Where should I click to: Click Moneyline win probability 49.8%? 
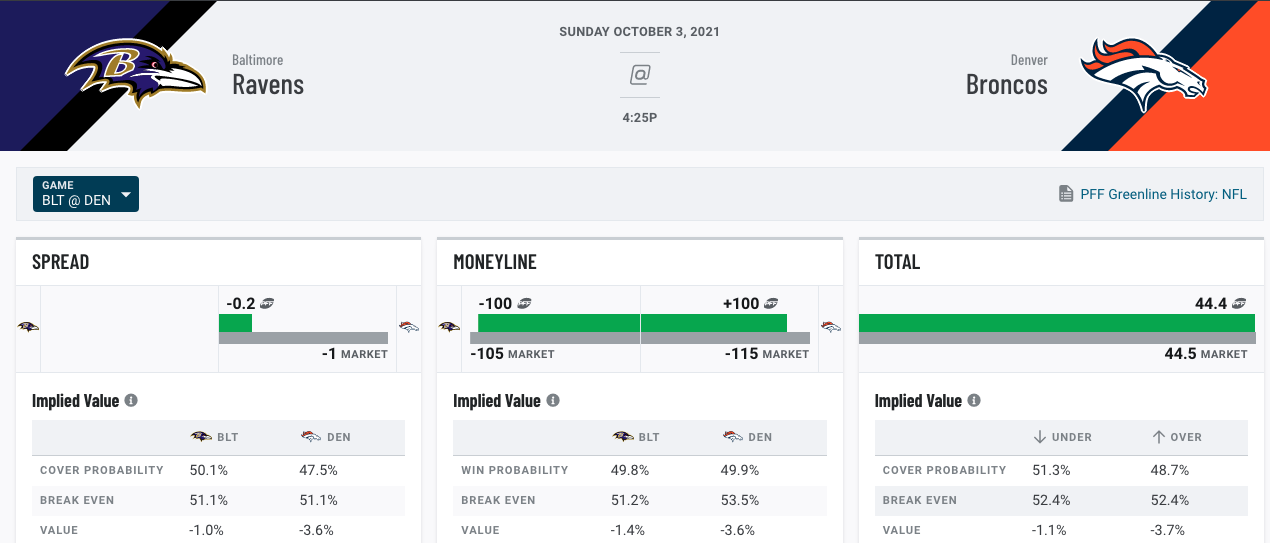(630, 470)
